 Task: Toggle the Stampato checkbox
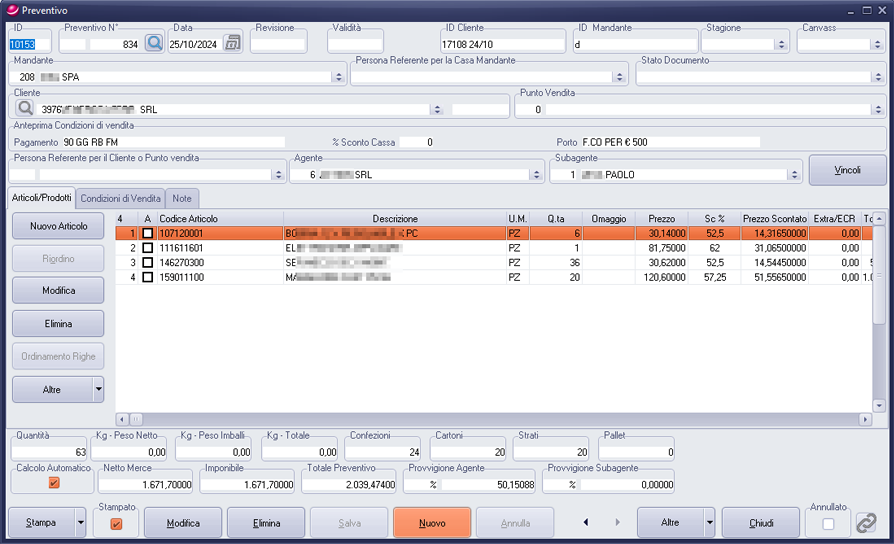pyautogui.click(x=116, y=523)
